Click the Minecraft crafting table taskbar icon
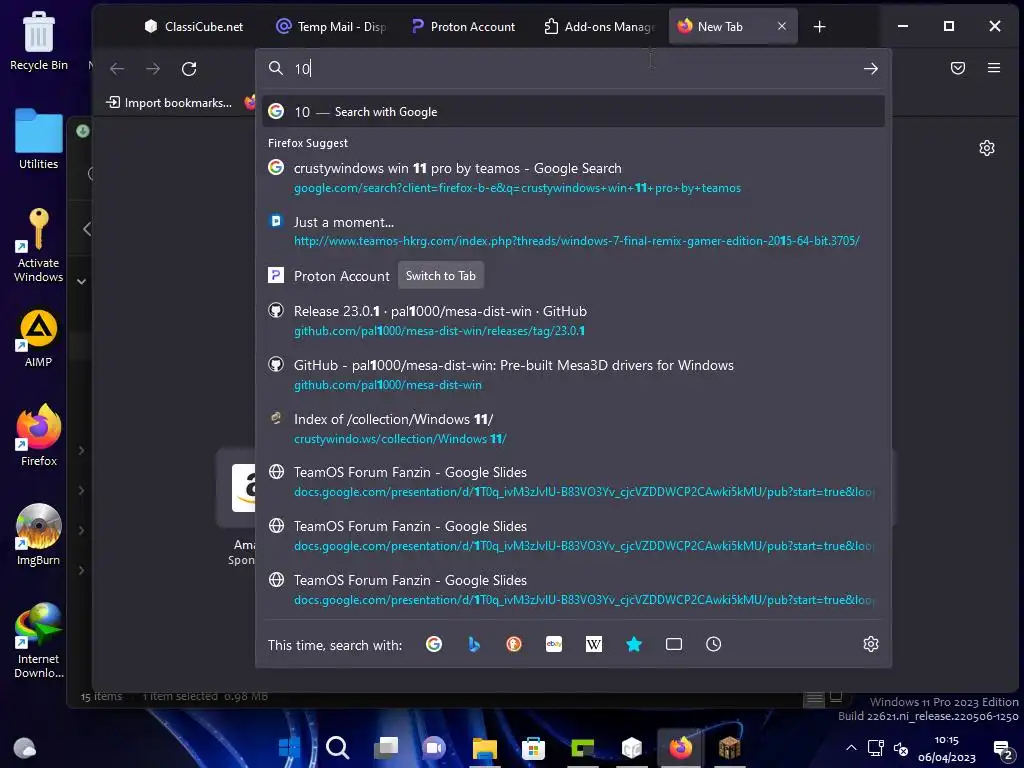Image resolution: width=1024 pixels, height=768 pixels. coord(729,748)
